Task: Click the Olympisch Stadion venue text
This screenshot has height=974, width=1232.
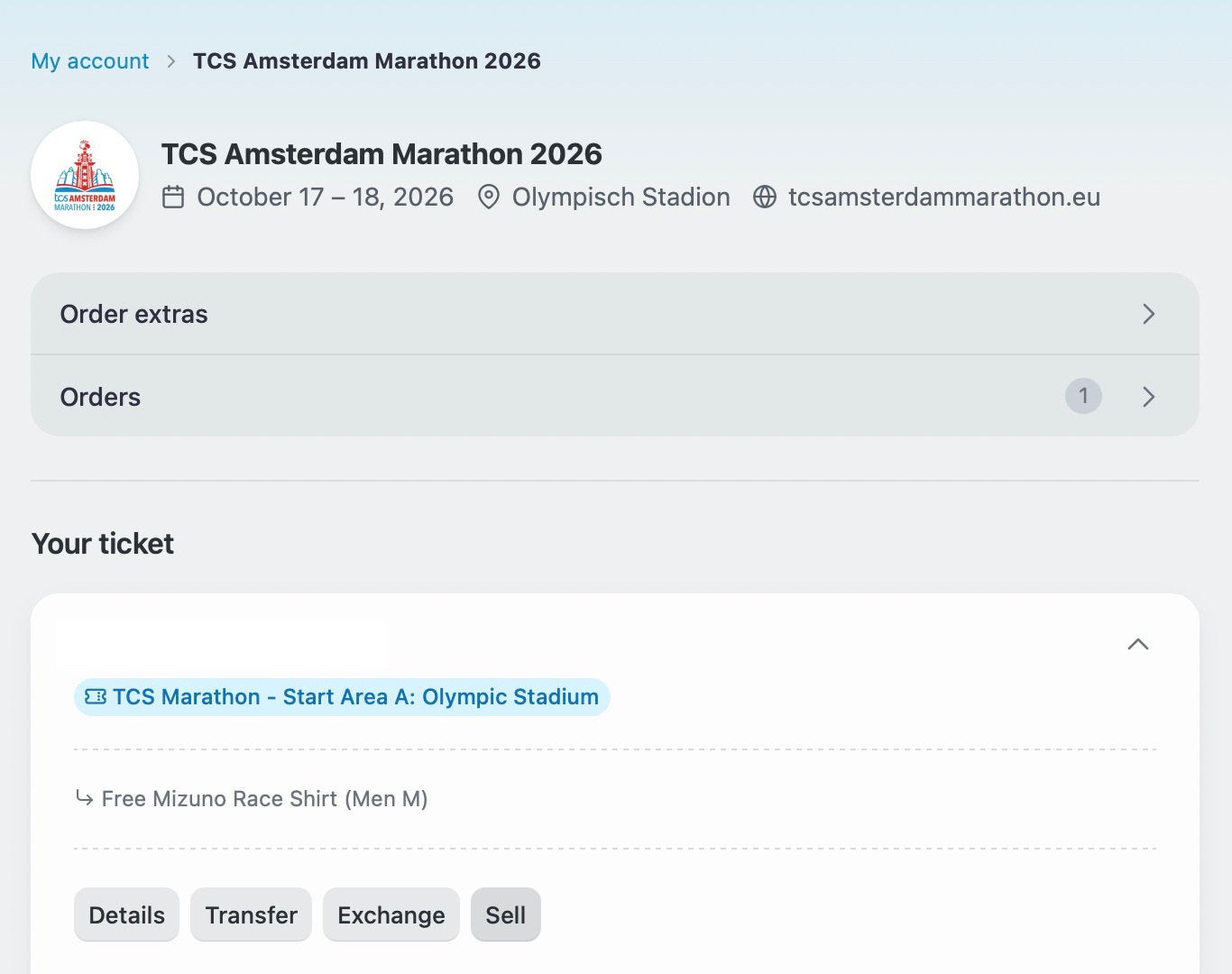Action: pyautogui.click(x=621, y=197)
